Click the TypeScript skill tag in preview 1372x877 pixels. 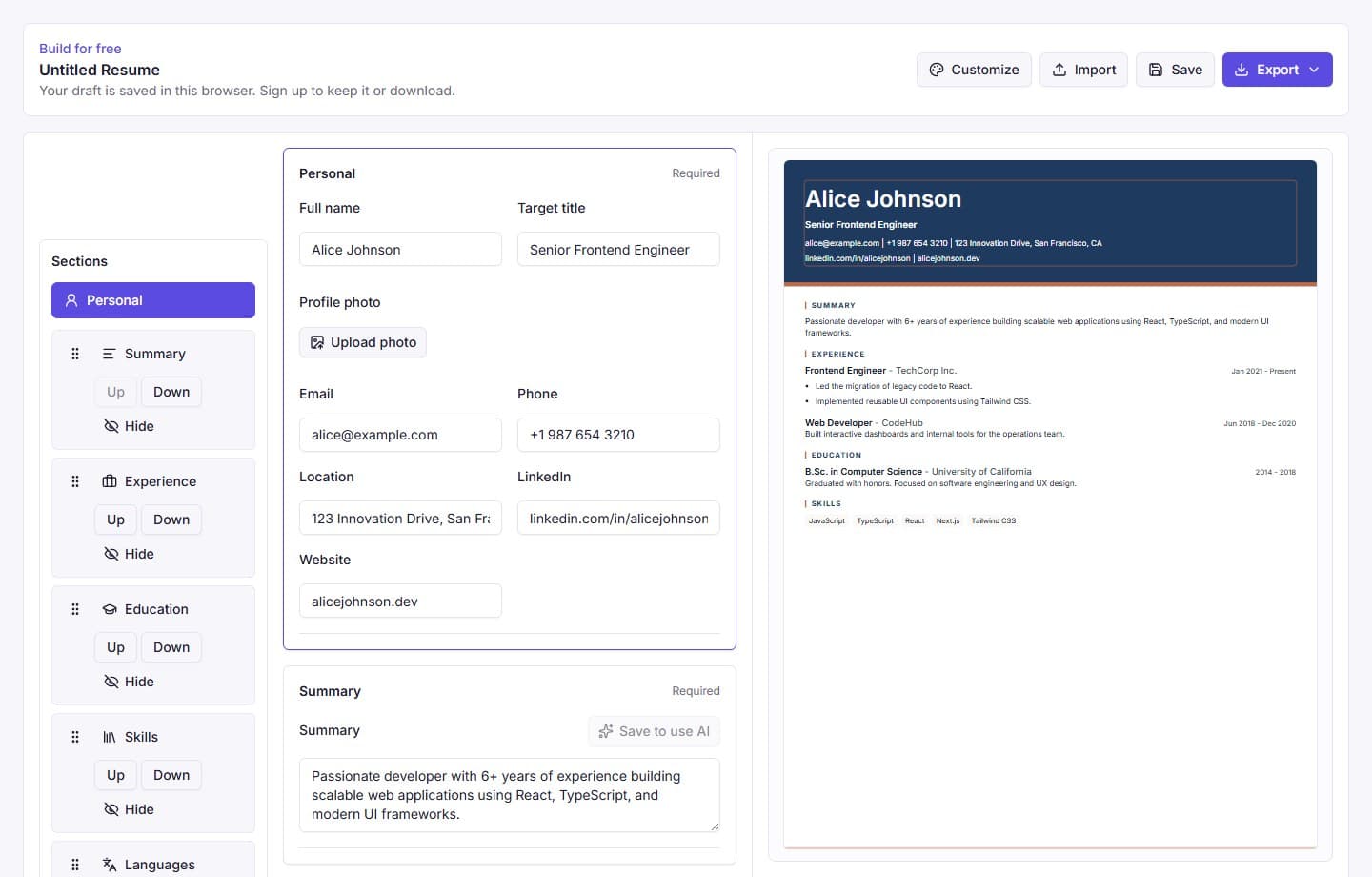pos(875,520)
